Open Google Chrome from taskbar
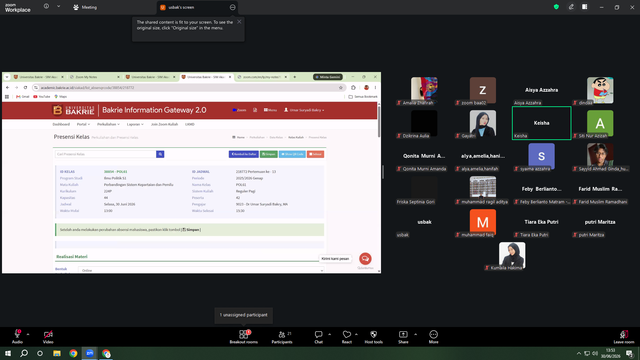The height and width of the screenshot is (360, 640). (73, 353)
